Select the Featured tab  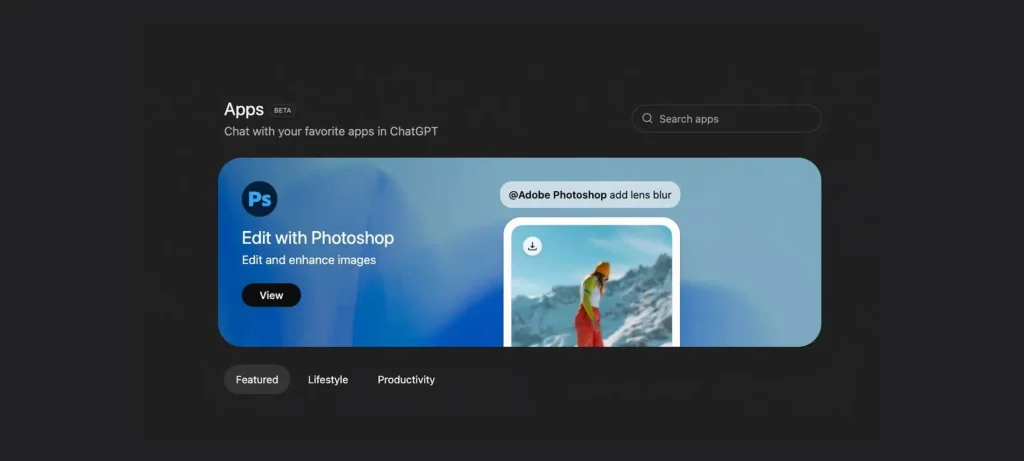(257, 380)
